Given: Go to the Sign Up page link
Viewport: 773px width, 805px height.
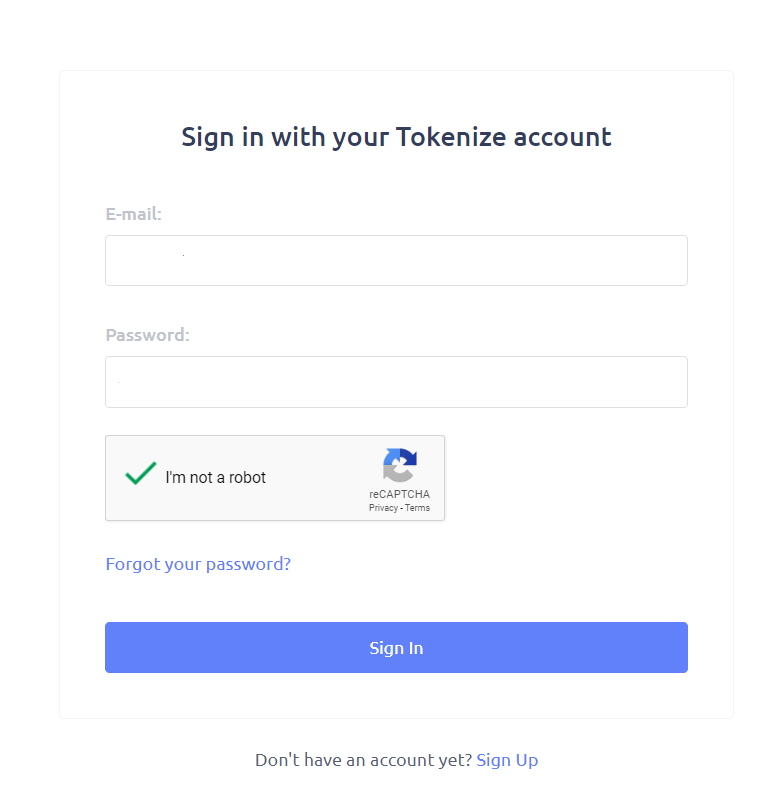Looking at the screenshot, I should pos(507,760).
